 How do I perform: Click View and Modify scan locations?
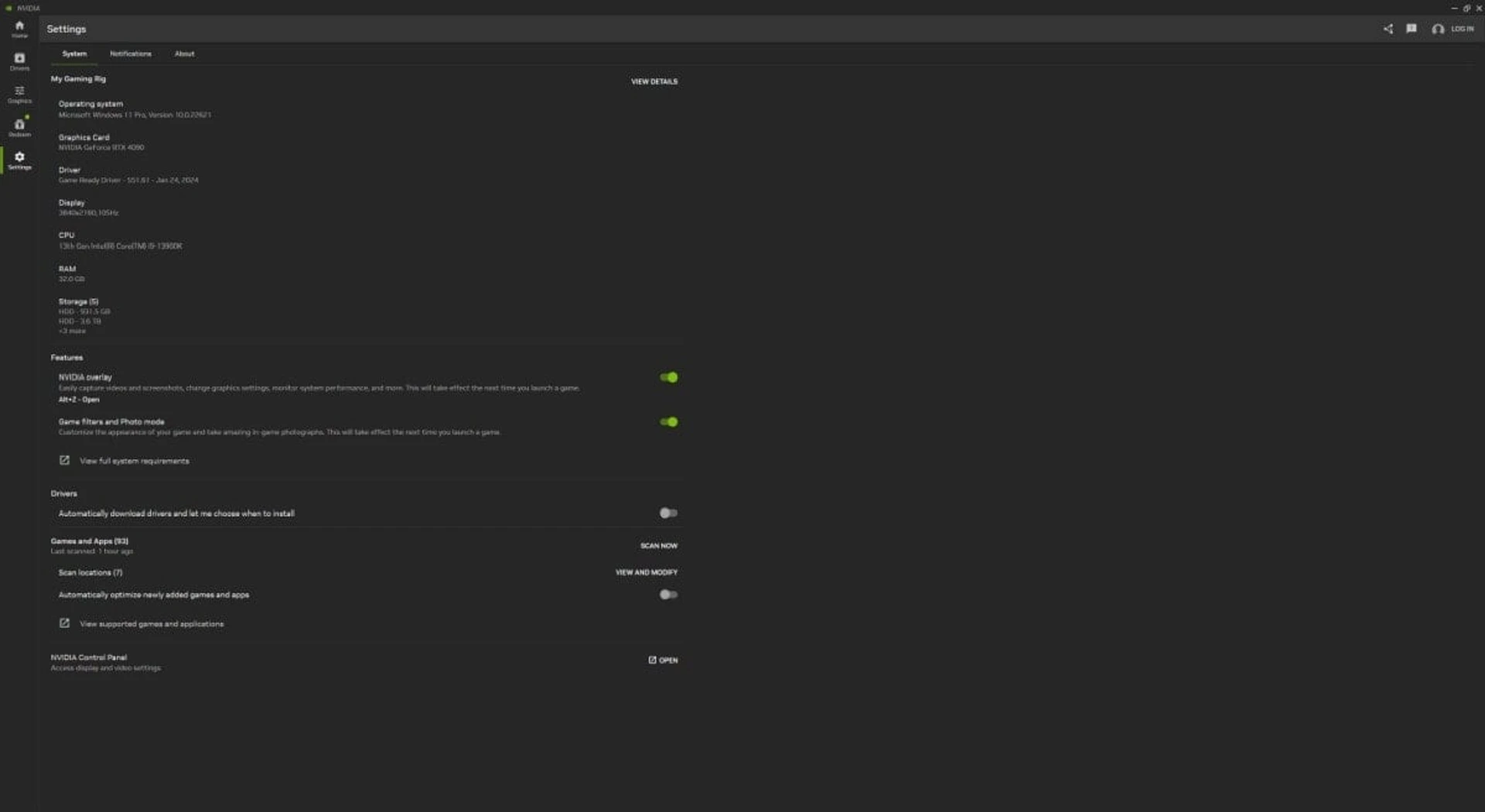tap(647, 572)
